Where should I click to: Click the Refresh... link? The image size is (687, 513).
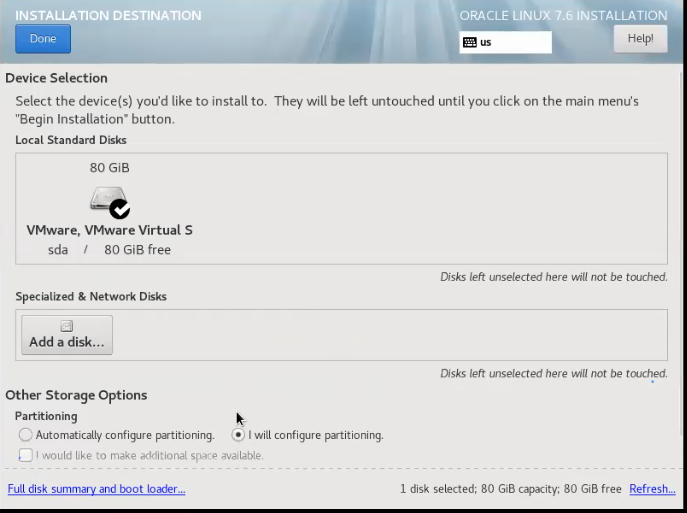[652, 489]
